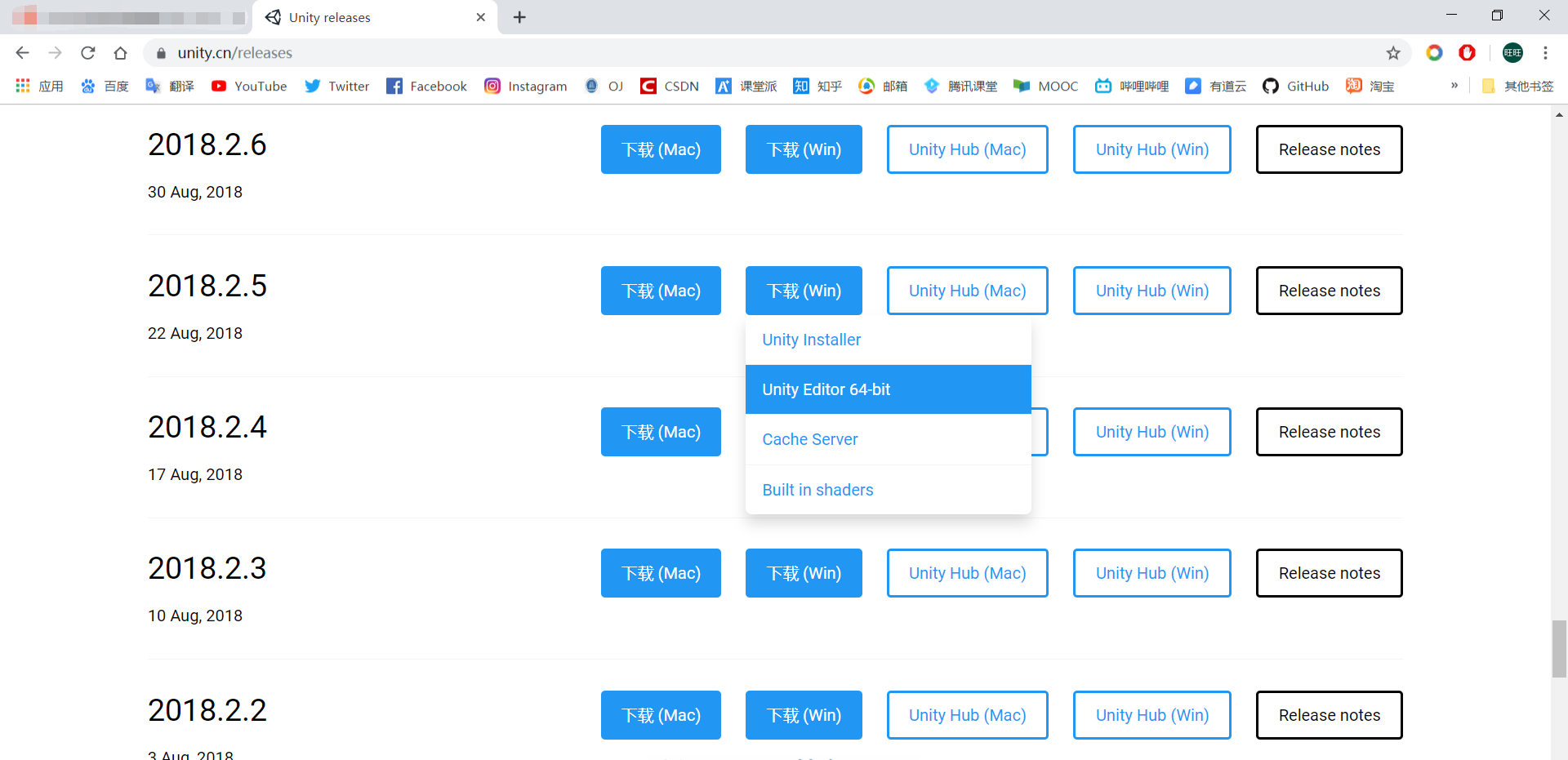Open the CSDN bookmark
The height and width of the screenshot is (760, 1568).
(x=670, y=86)
